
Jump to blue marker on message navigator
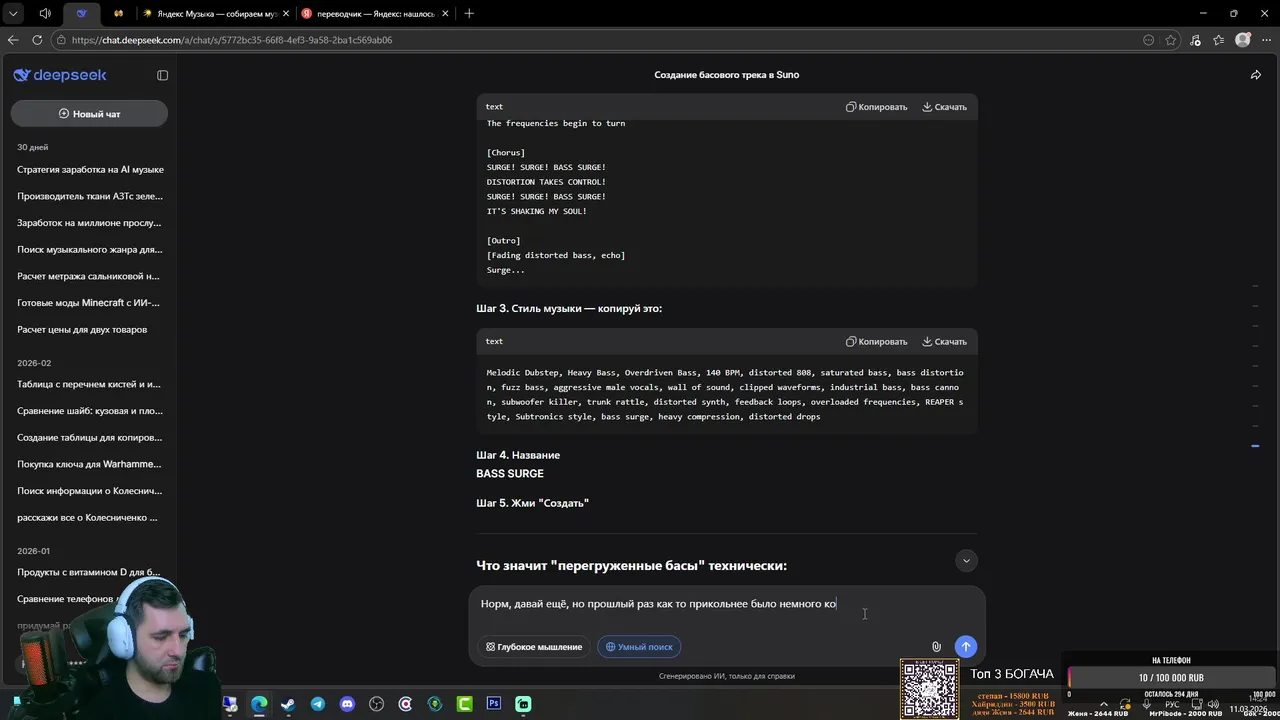tap(1255, 446)
